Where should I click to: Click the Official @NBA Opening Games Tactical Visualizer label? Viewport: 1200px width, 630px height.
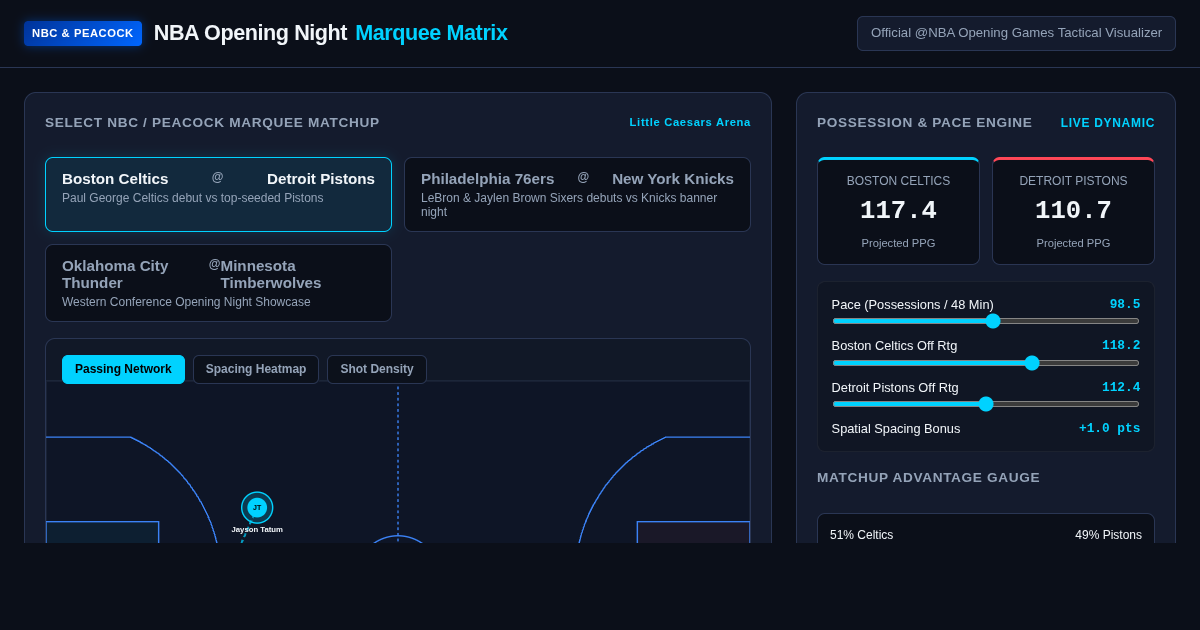[x=1016, y=33]
